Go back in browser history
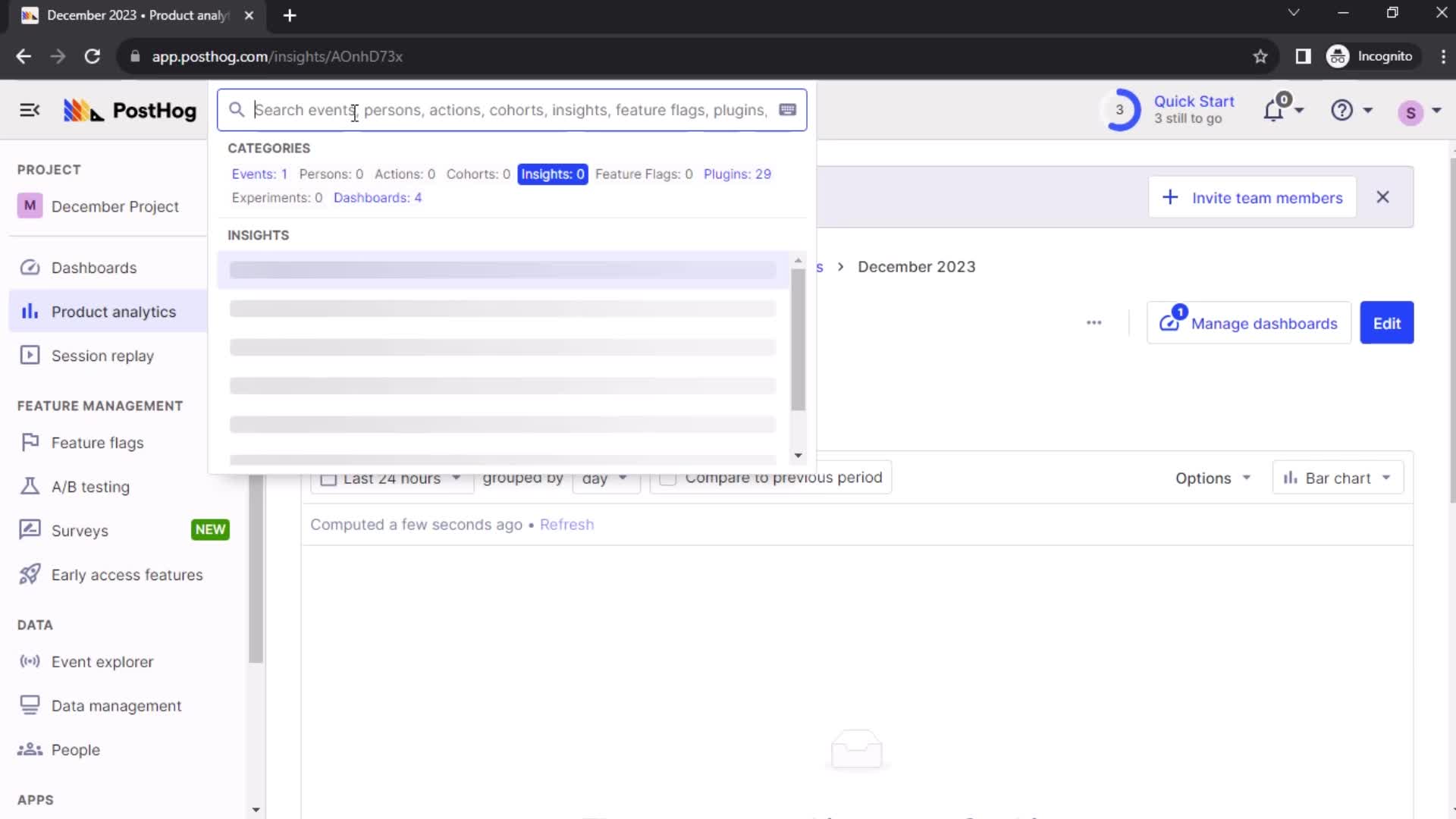Image resolution: width=1456 pixels, height=819 pixels. tap(24, 57)
